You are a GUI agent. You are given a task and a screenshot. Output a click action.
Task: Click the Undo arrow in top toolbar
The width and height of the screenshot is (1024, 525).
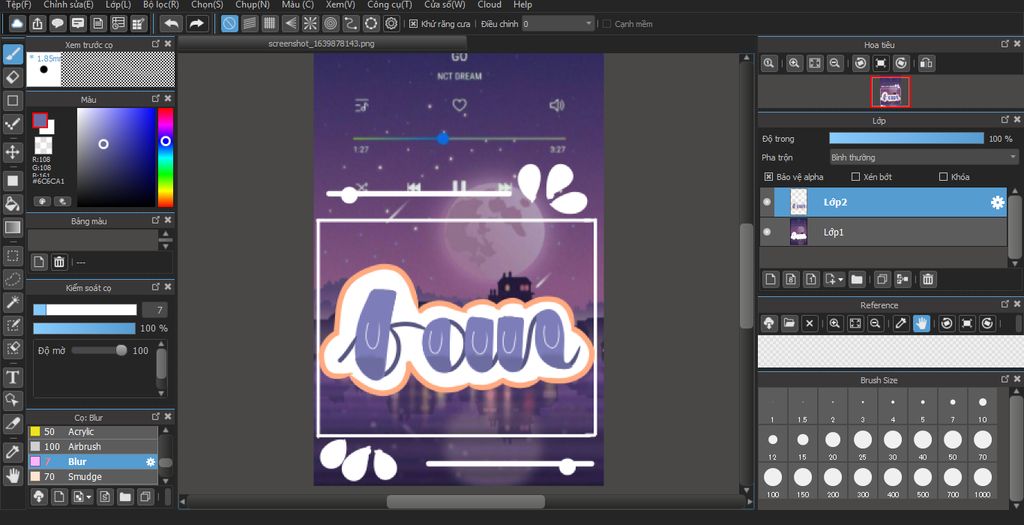pos(171,24)
